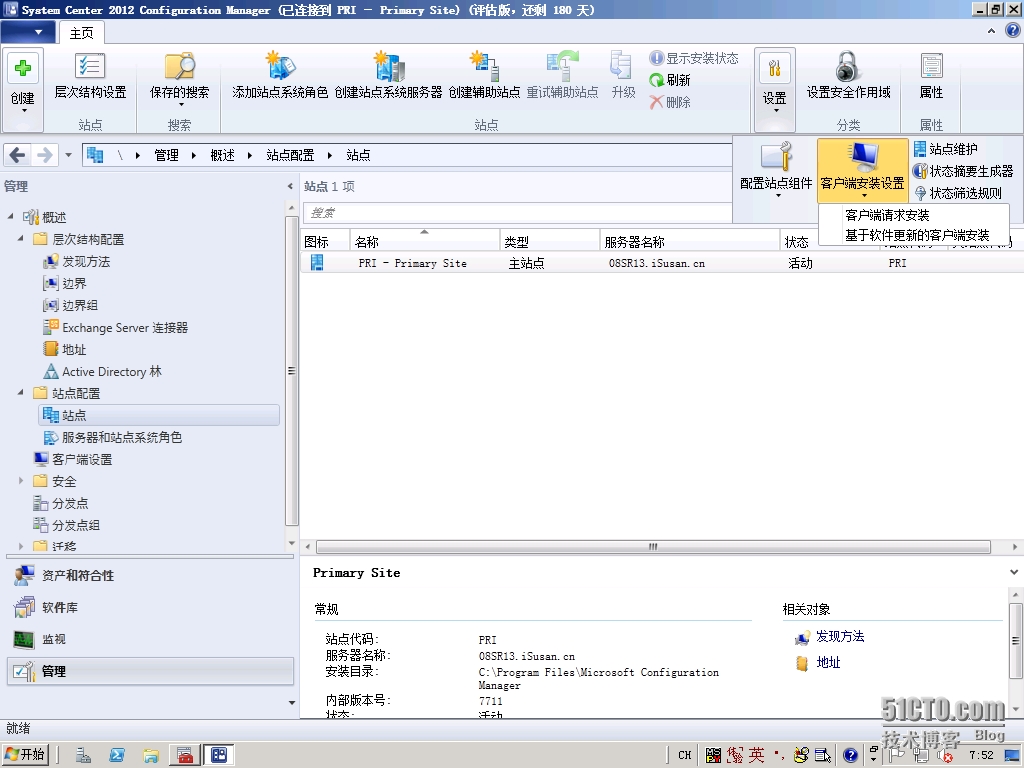This screenshot has width=1024, height=768.
Task: Open 状态摘要生成器
Action: (x=963, y=171)
